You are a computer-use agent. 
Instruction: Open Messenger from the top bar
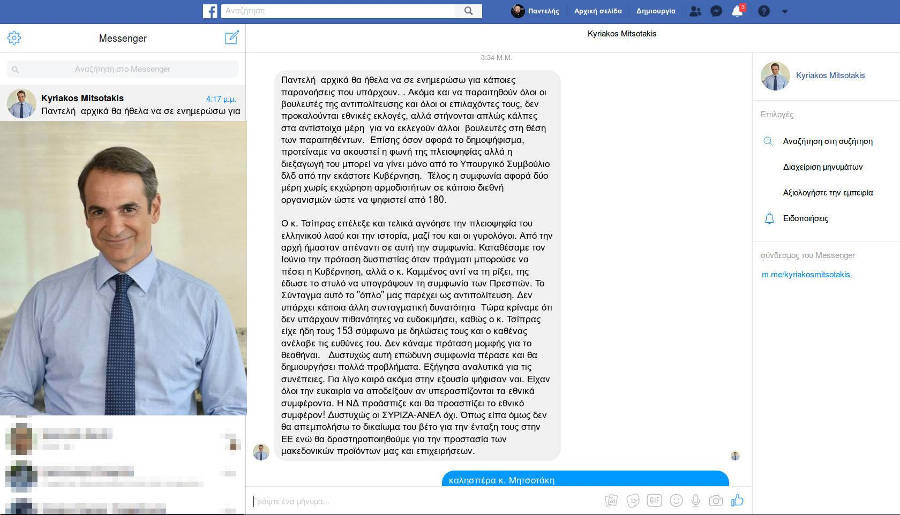(716, 11)
